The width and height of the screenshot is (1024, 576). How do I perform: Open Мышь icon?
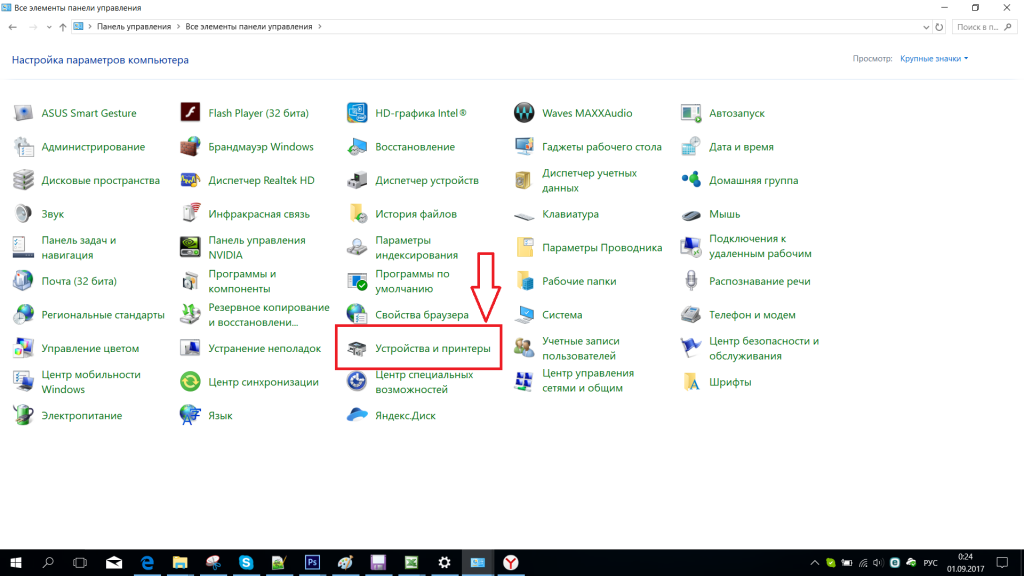pos(691,215)
